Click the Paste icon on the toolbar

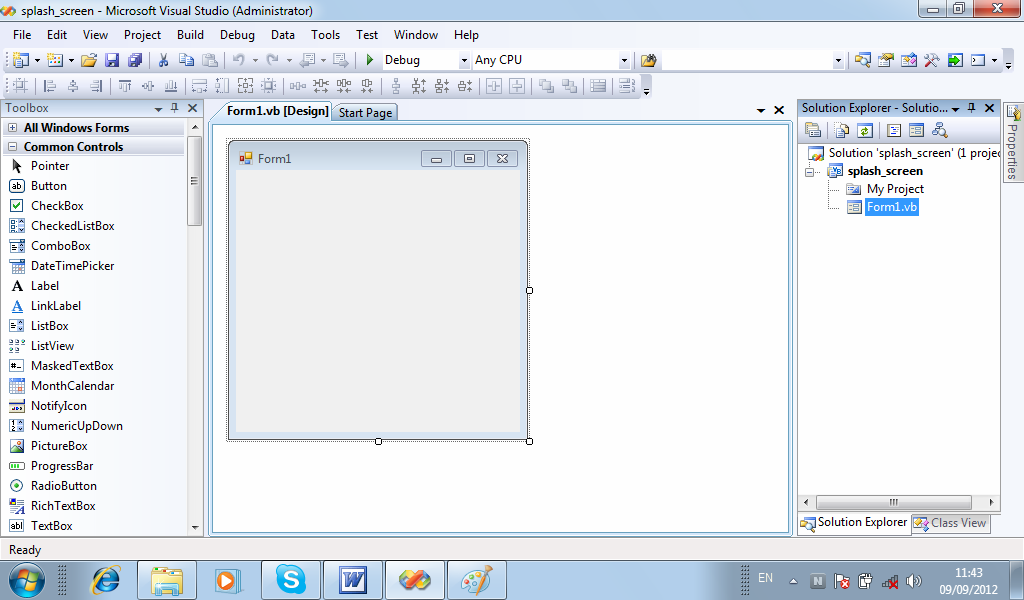[210, 59]
